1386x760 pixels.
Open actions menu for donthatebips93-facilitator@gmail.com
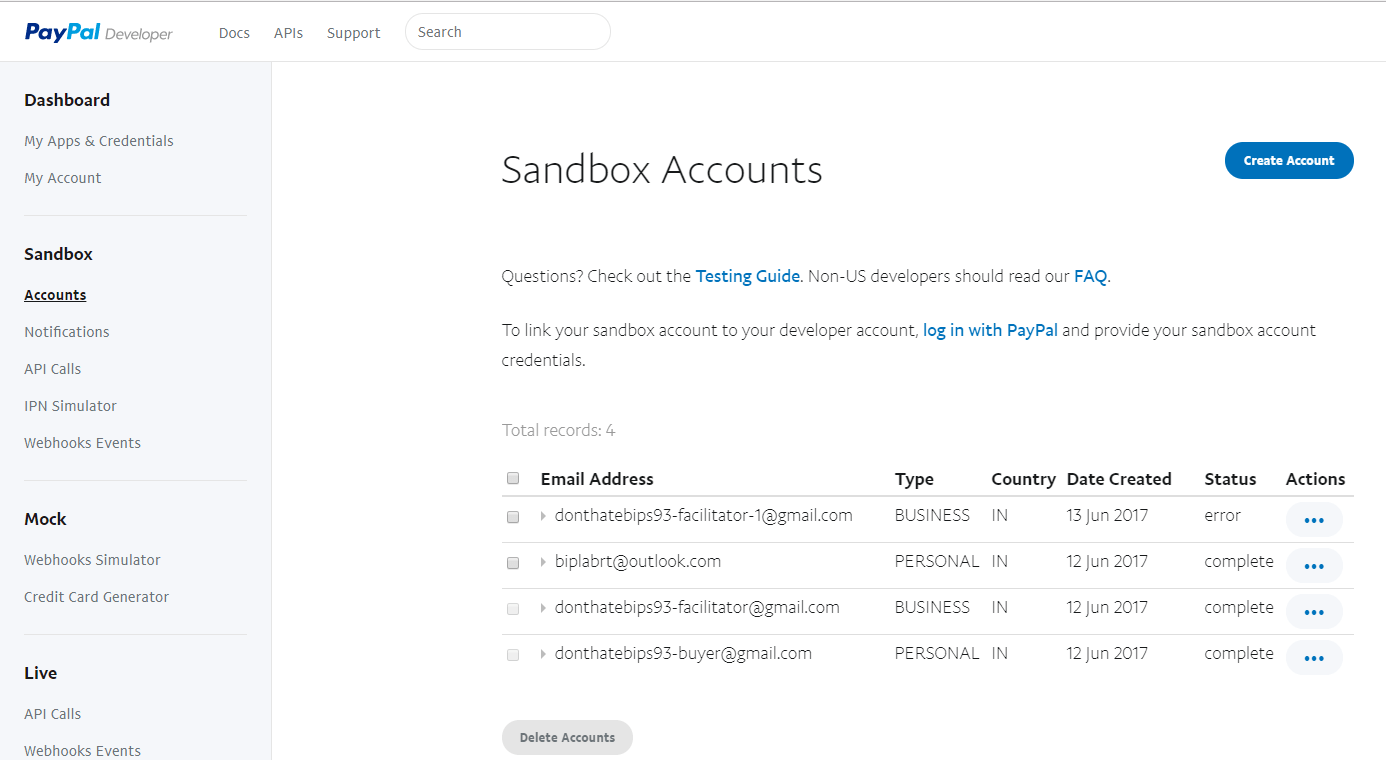click(x=1314, y=612)
